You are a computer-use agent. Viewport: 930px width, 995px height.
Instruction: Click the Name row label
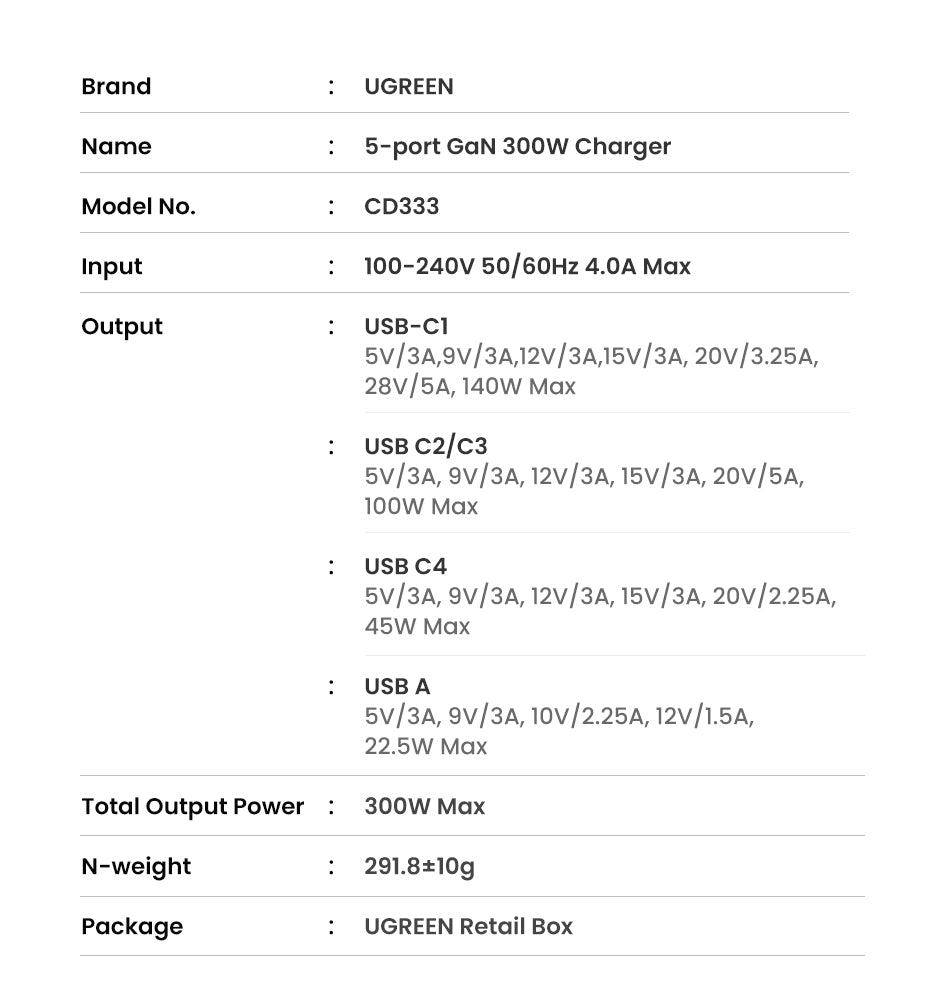click(x=116, y=147)
